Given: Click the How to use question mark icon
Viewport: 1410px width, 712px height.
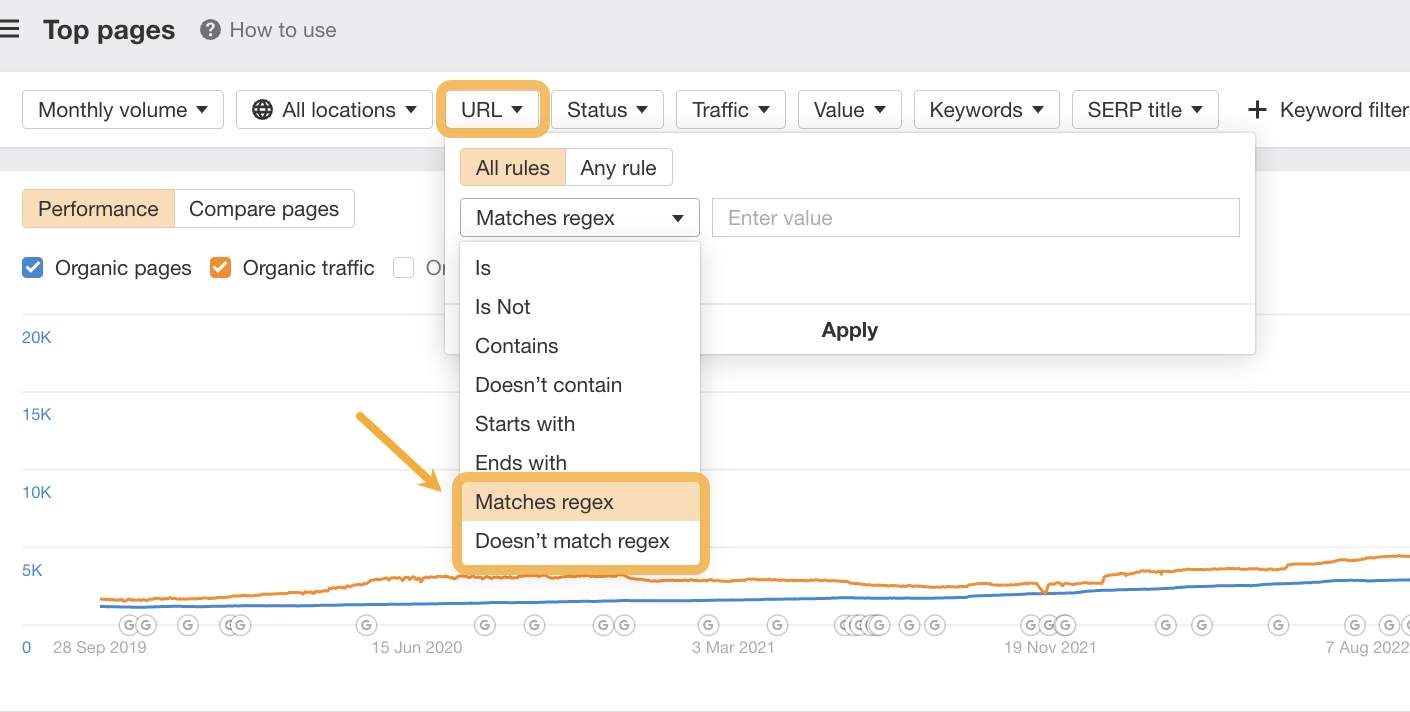Looking at the screenshot, I should pyautogui.click(x=210, y=30).
